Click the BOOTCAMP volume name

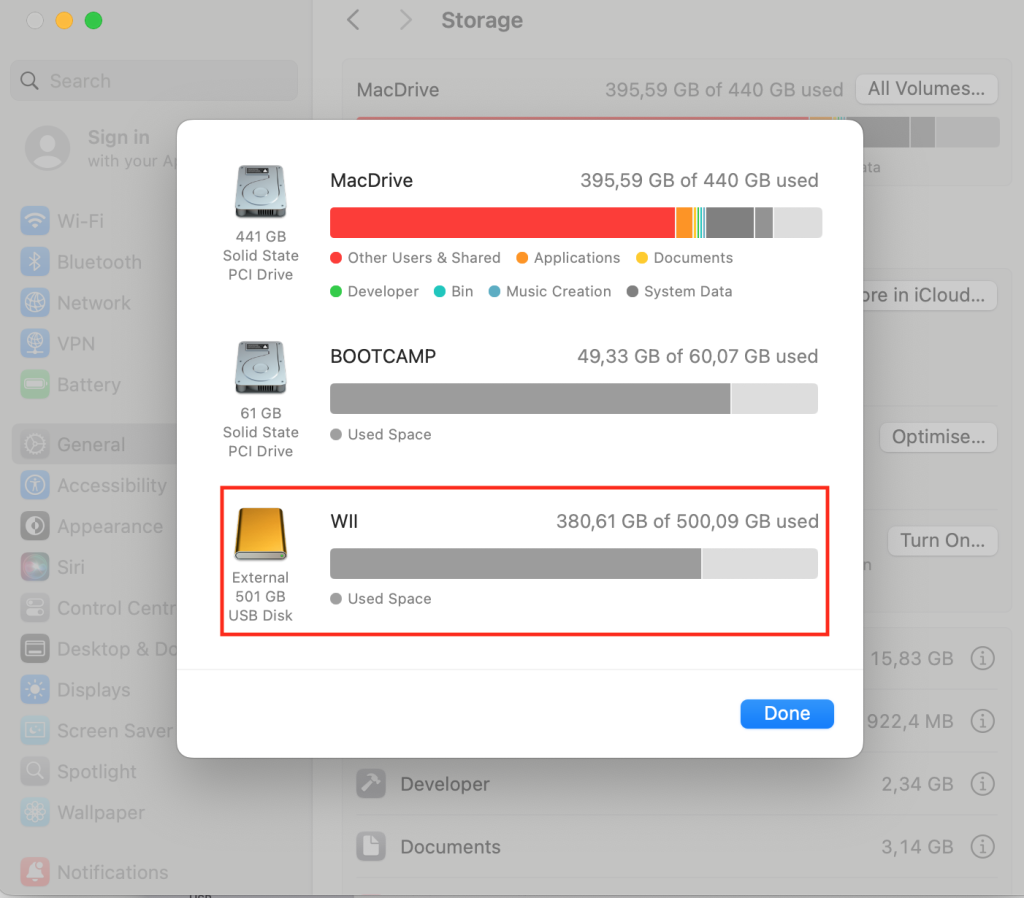(x=383, y=356)
